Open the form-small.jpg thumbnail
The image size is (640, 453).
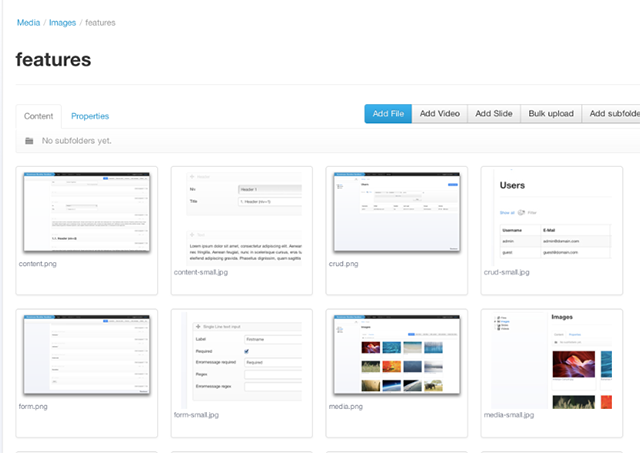pyautogui.click(x=242, y=361)
